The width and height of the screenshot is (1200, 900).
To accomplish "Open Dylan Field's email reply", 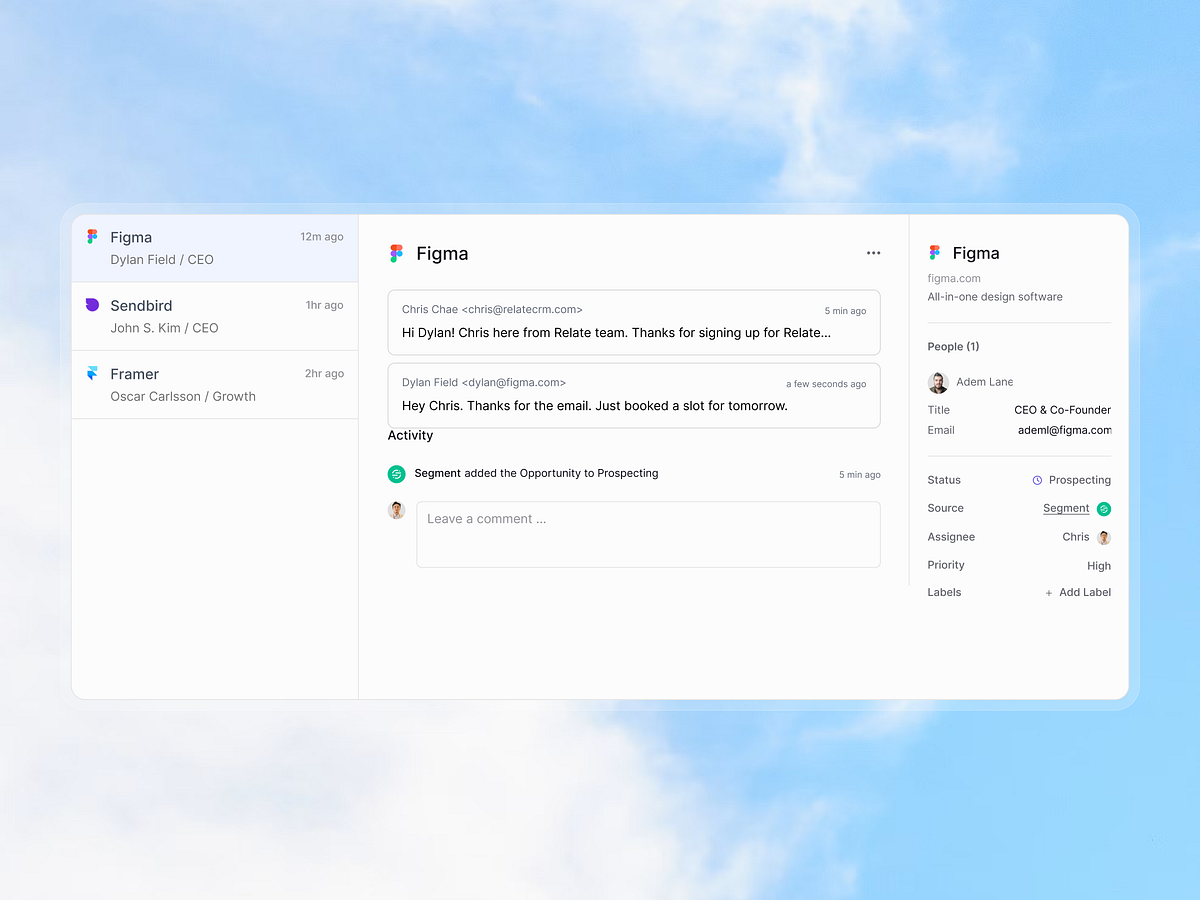I will click(x=634, y=395).
